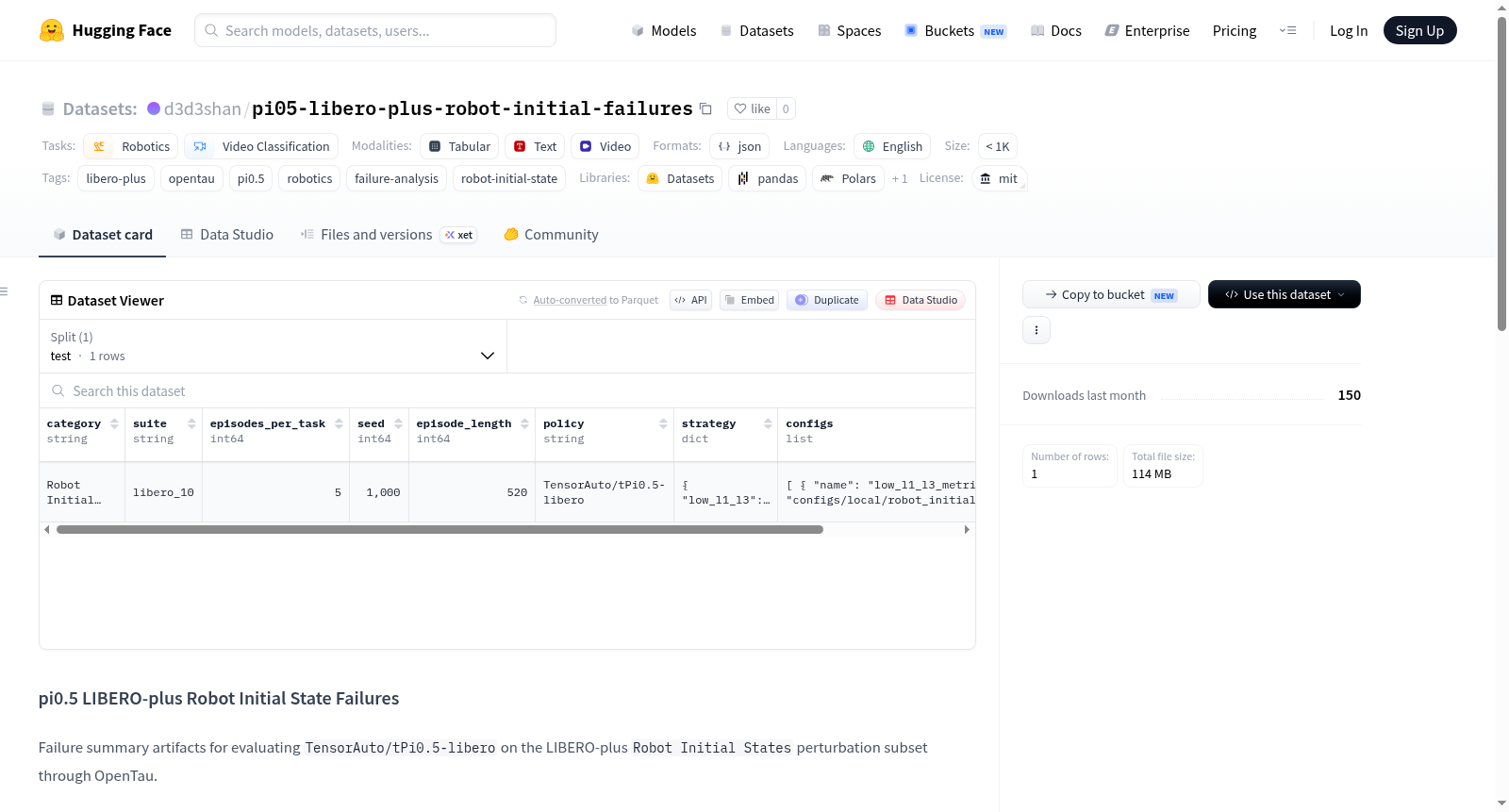Click the failure-analysis tag

point(396,178)
